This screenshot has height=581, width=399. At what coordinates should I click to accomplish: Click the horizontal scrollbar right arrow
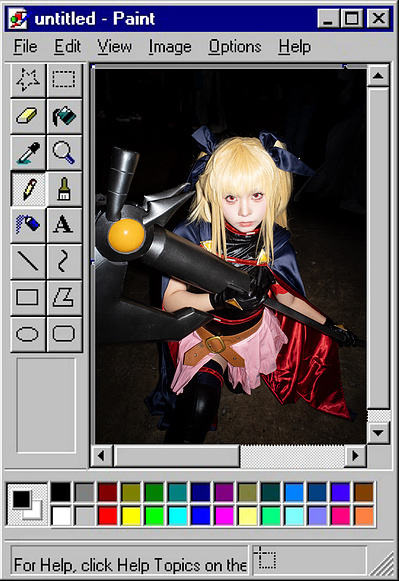pos(355,456)
